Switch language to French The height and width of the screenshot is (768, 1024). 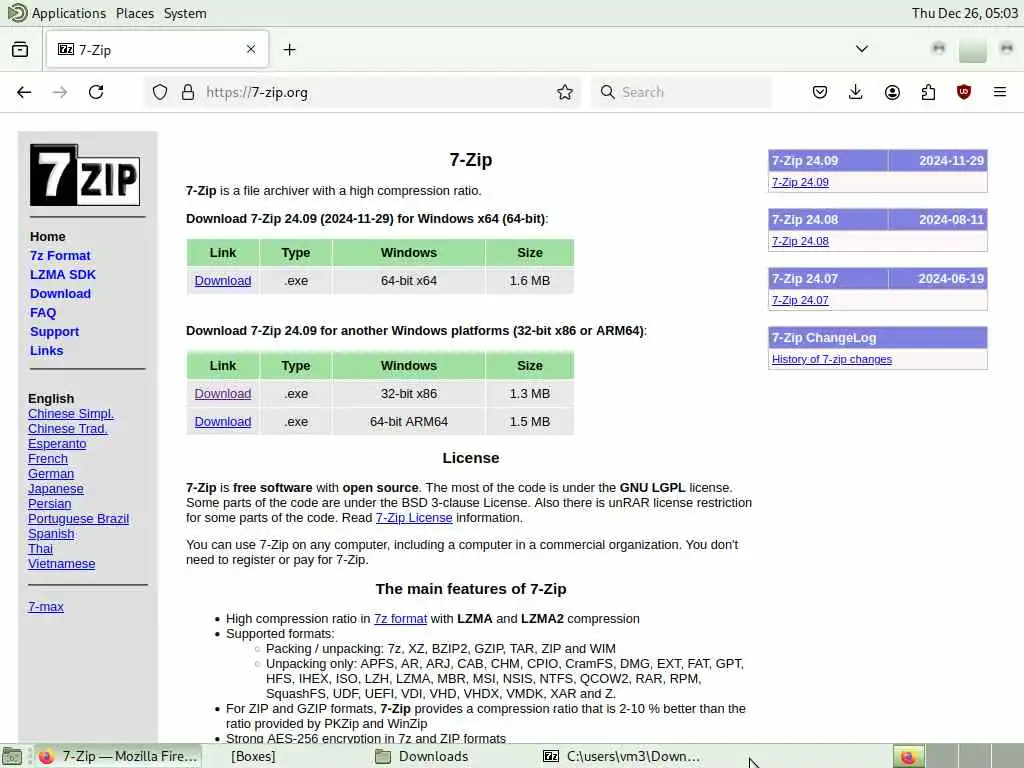coord(48,458)
